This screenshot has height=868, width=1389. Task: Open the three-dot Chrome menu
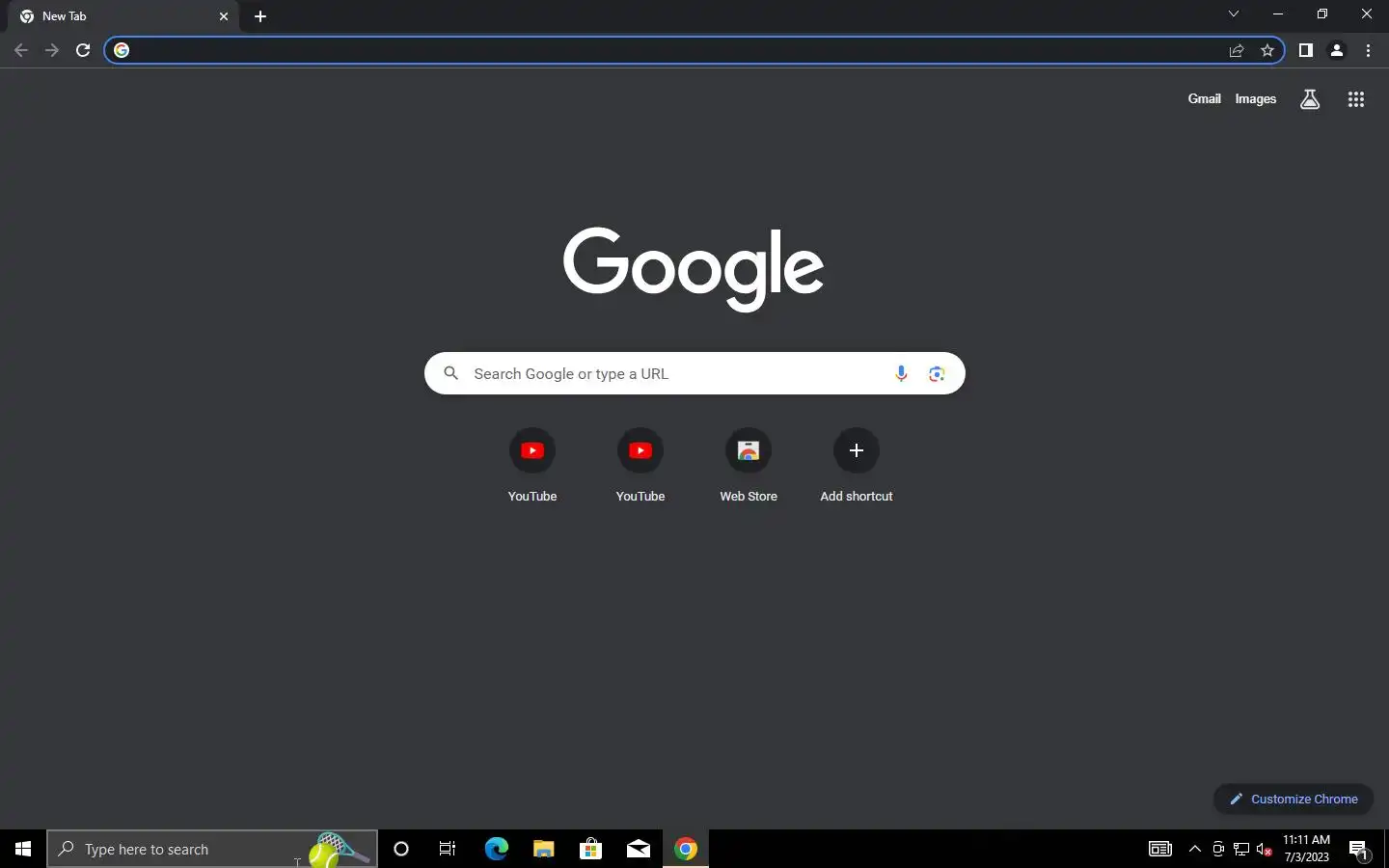click(x=1368, y=50)
